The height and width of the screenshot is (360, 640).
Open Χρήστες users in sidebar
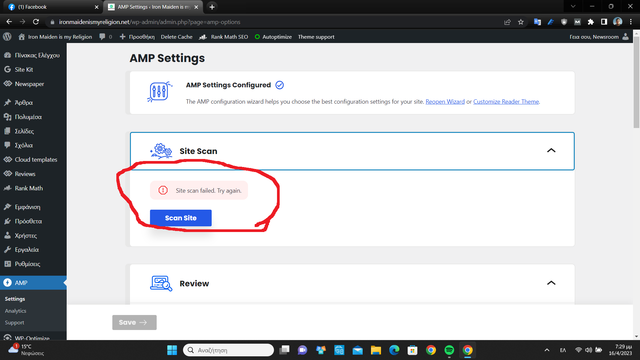[x=33, y=236]
